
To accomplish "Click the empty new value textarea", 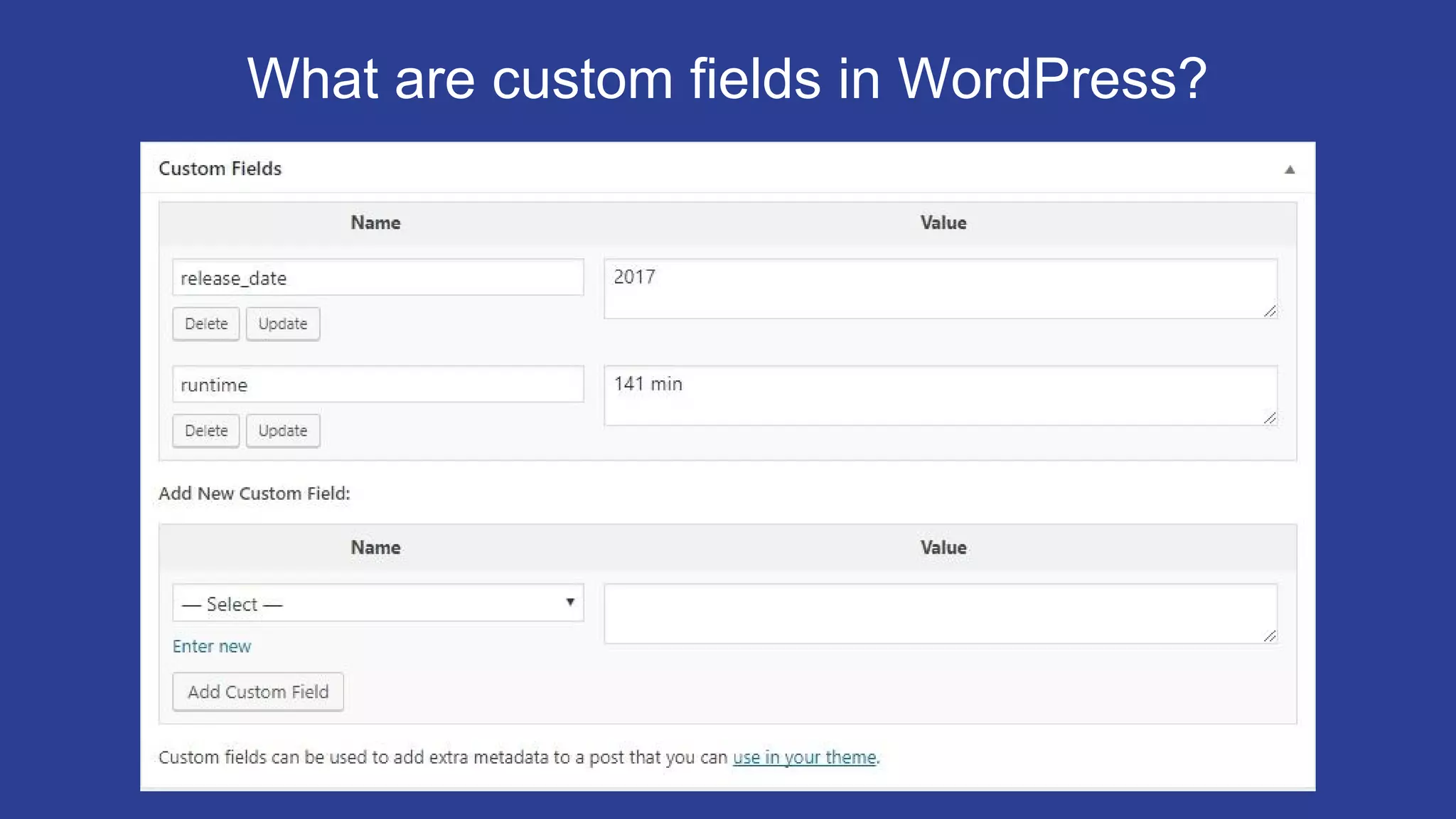I will click(x=940, y=614).
